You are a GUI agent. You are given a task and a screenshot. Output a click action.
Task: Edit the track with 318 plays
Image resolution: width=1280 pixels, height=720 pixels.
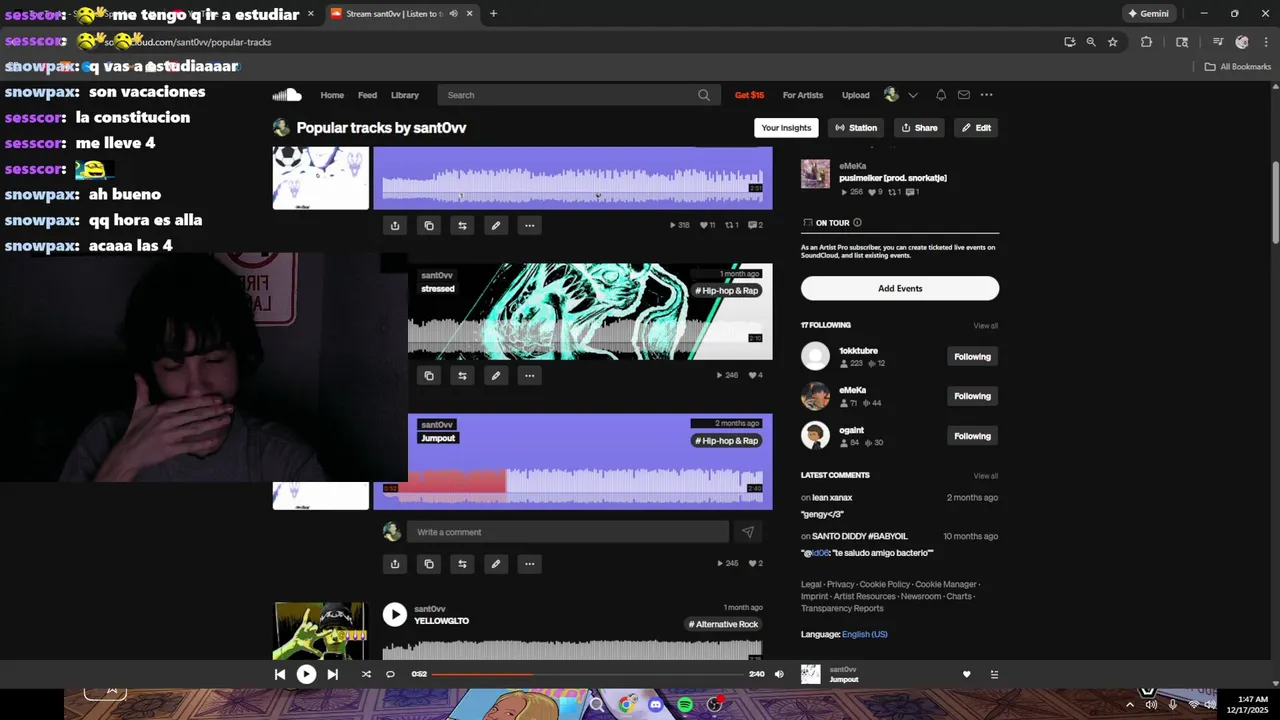[496, 225]
